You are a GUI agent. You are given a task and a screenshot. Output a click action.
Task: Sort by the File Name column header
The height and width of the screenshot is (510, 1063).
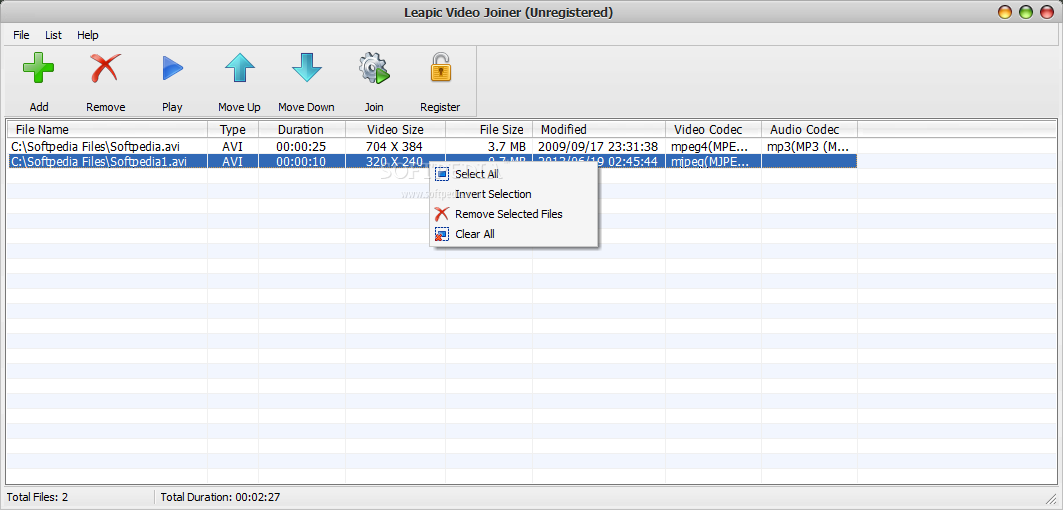(x=107, y=130)
